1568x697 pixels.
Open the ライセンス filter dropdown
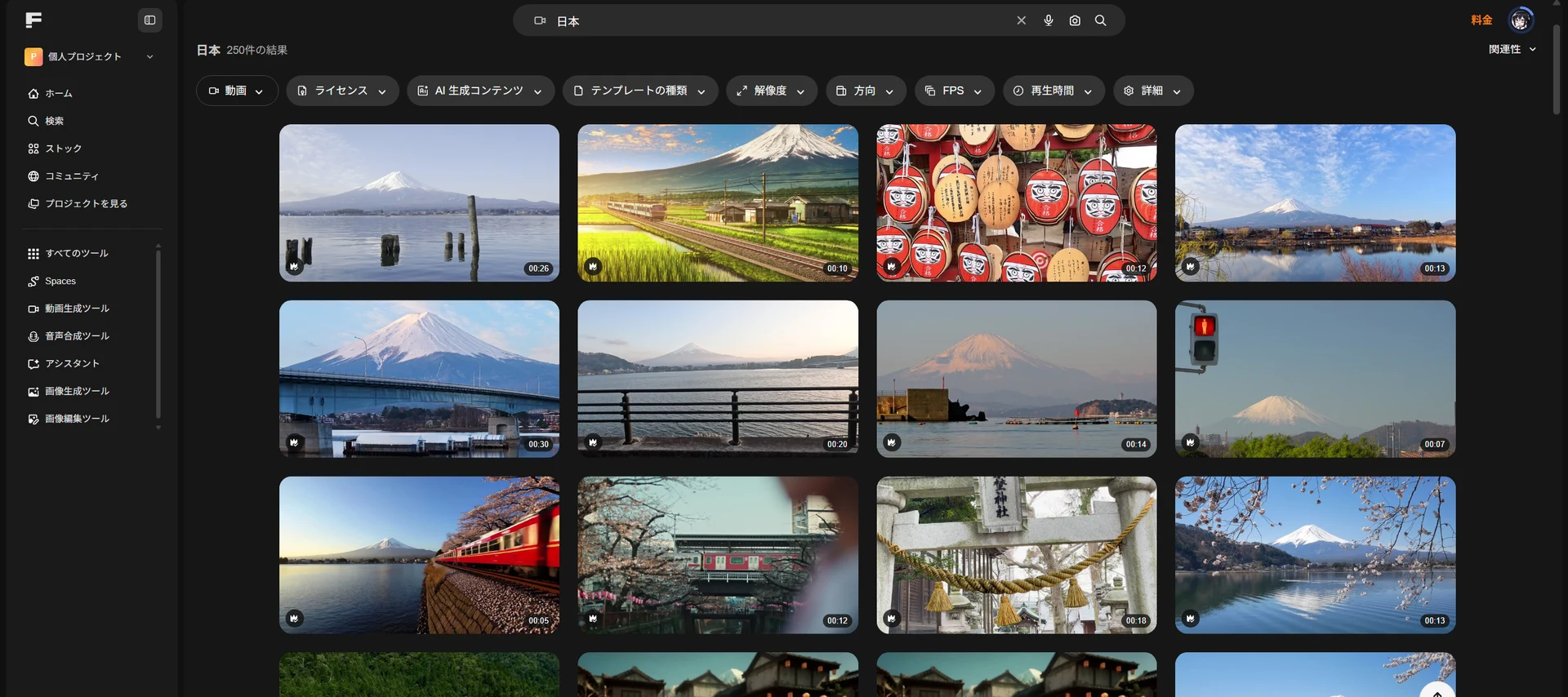coord(342,91)
